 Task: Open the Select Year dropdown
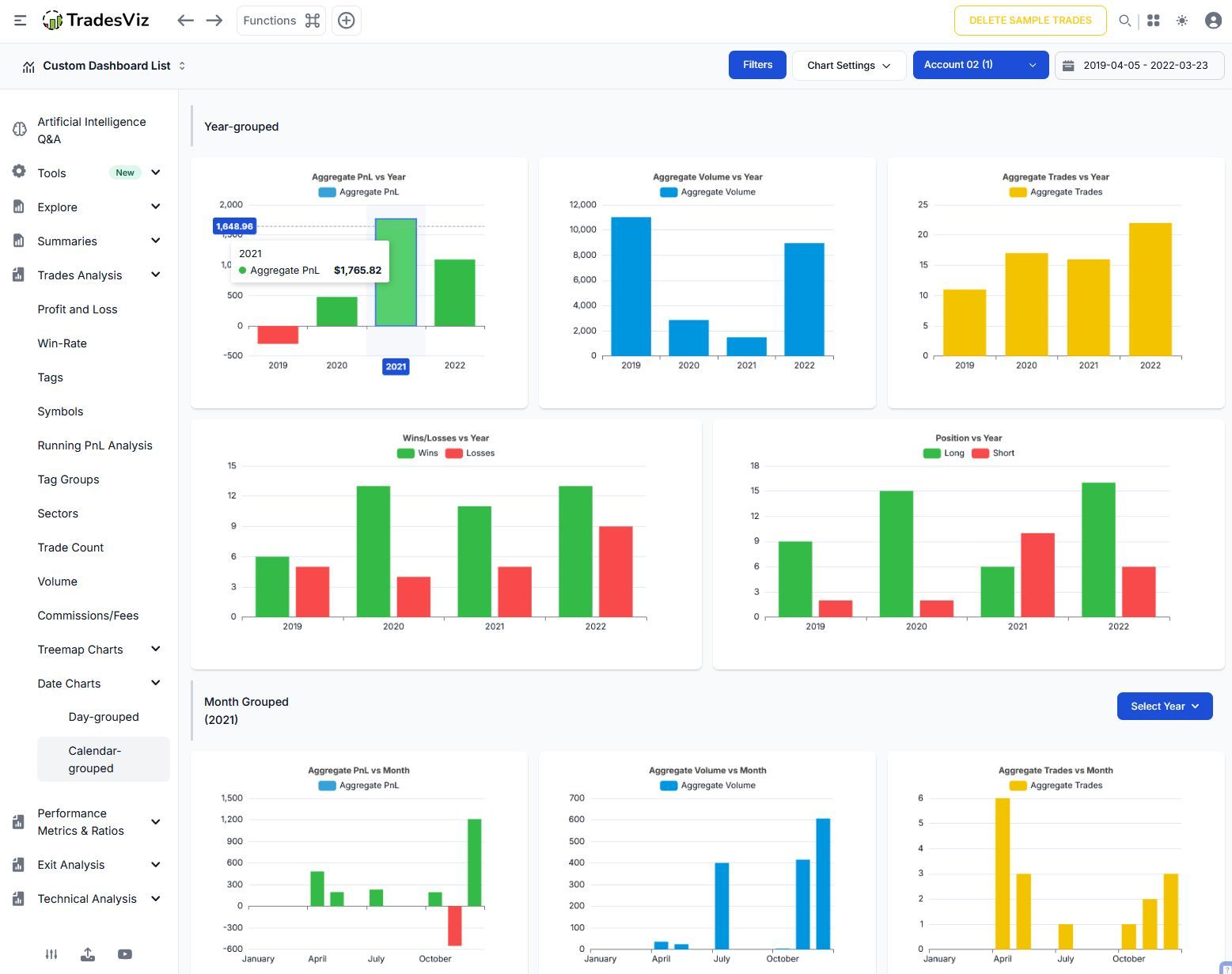[x=1165, y=706]
